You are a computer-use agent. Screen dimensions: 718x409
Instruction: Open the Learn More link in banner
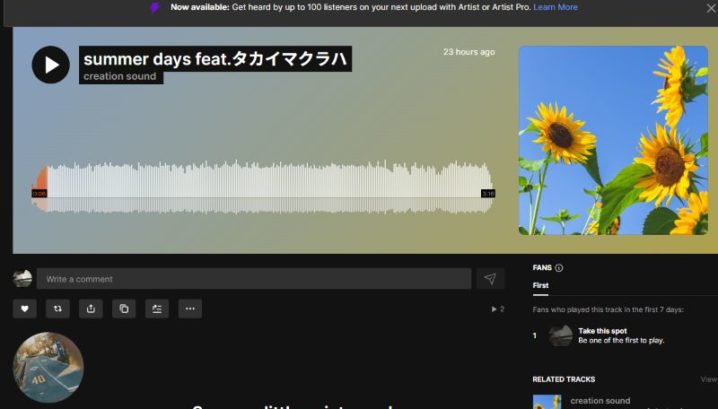pos(555,7)
